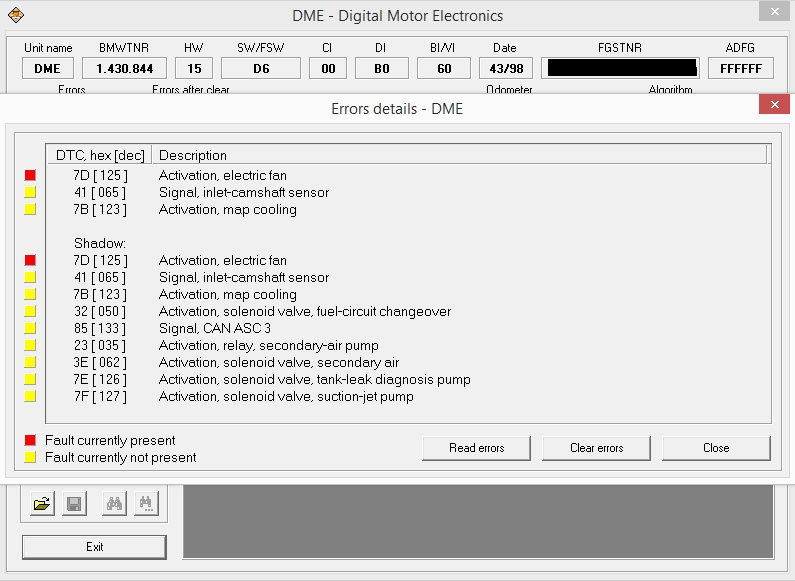Viewport: 795px width, 581px height.
Task: Close the Errors details dialog with red X
Action: click(x=774, y=104)
